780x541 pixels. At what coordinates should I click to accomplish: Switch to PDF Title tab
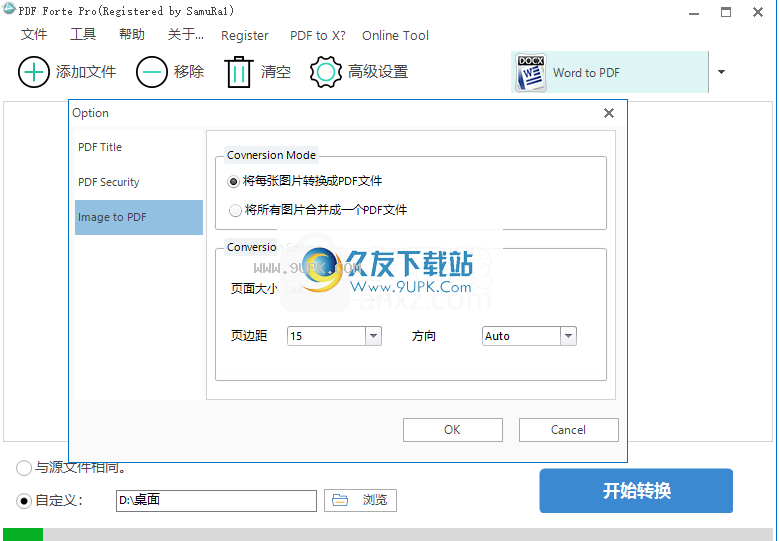tap(139, 147)
